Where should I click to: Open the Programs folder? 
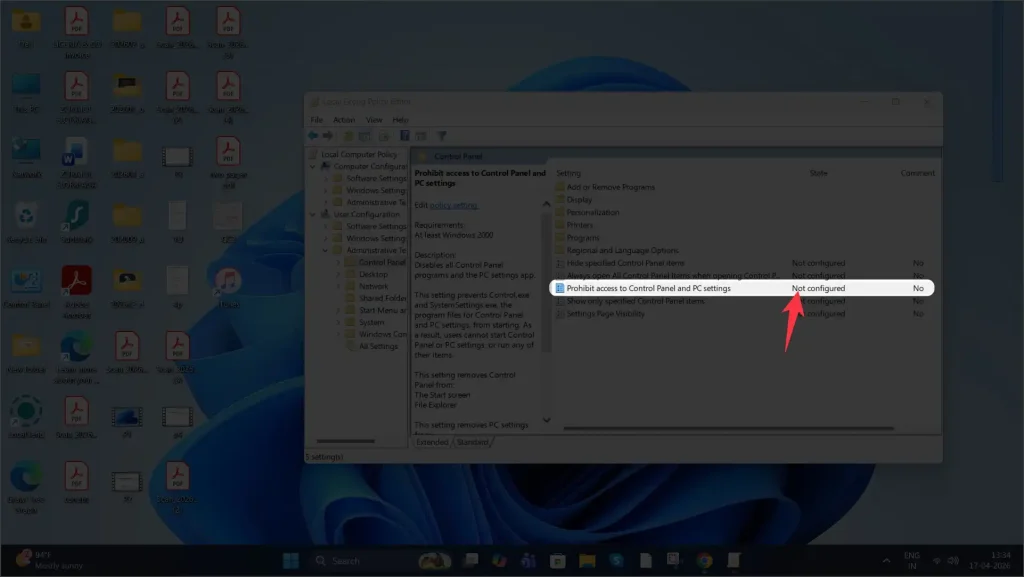pos(583,238)
